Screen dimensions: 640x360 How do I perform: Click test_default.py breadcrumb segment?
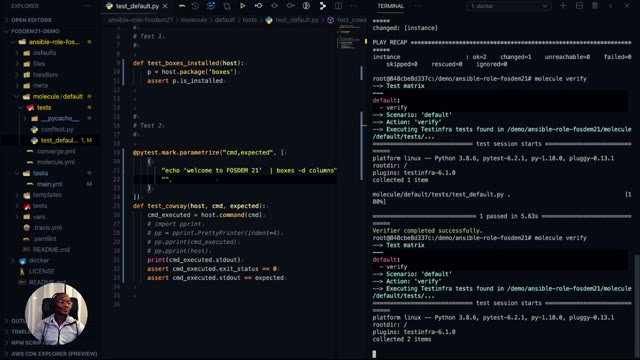tap(292, 20)
